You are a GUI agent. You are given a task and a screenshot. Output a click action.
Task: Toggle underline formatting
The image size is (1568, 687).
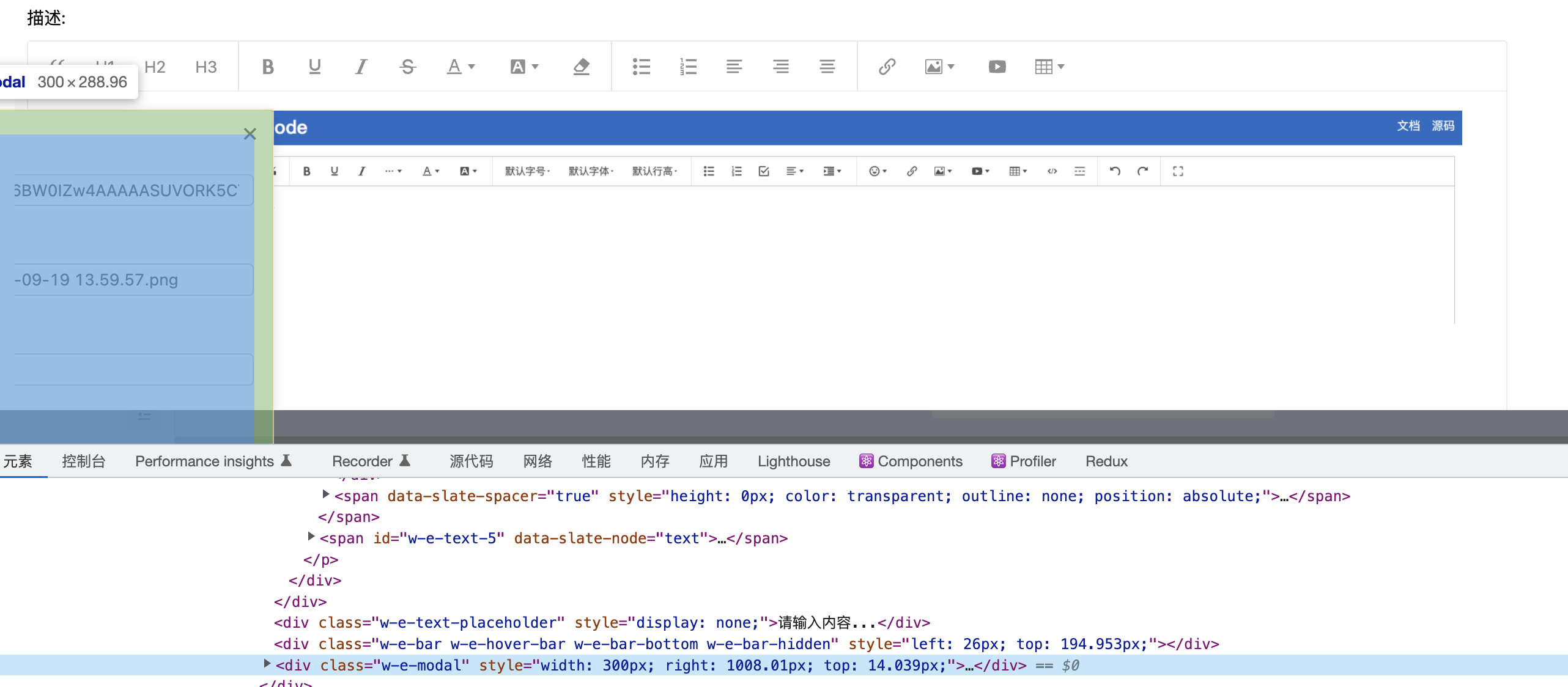[314, 67]
